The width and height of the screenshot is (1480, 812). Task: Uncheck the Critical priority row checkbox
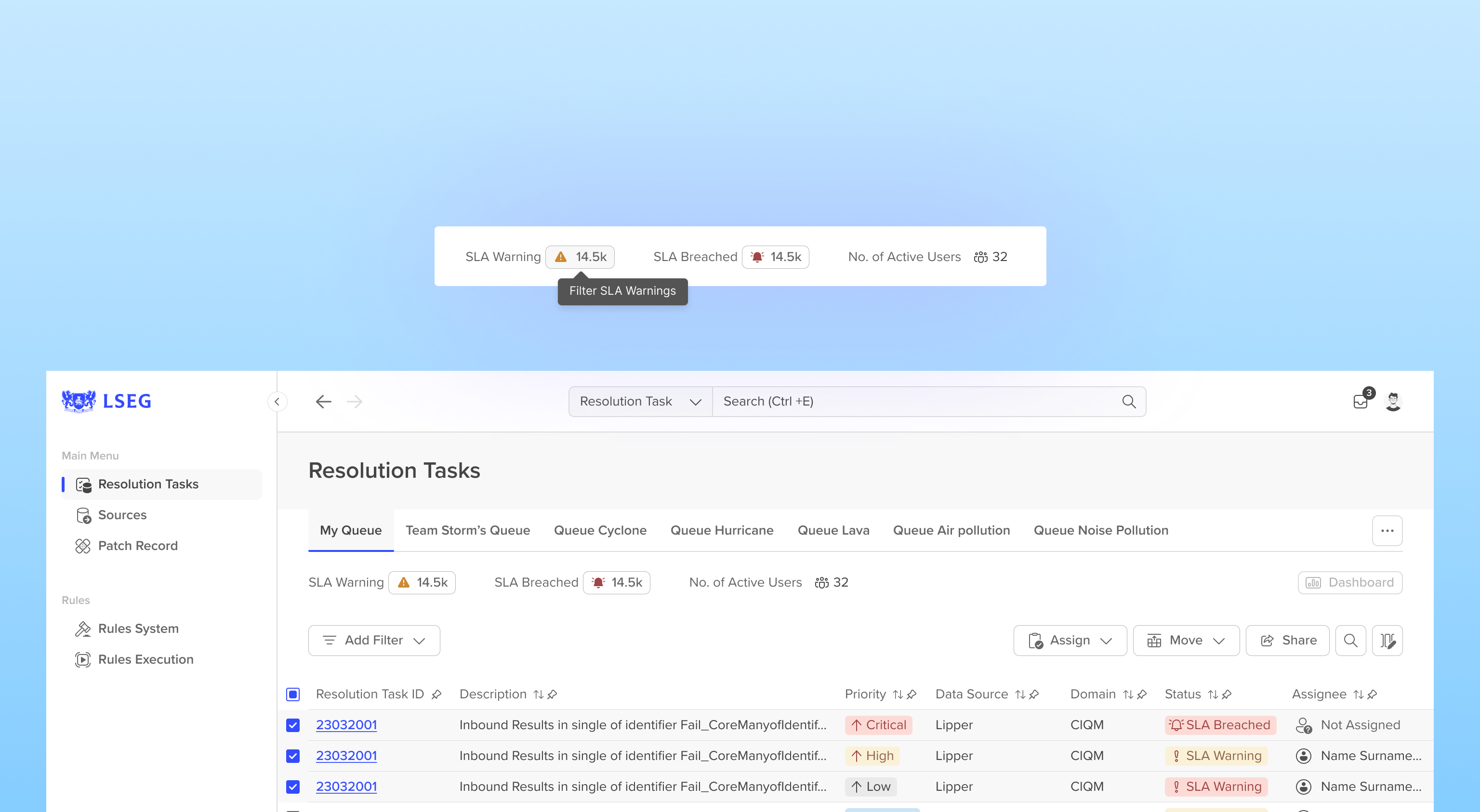(x=293, y=725)
